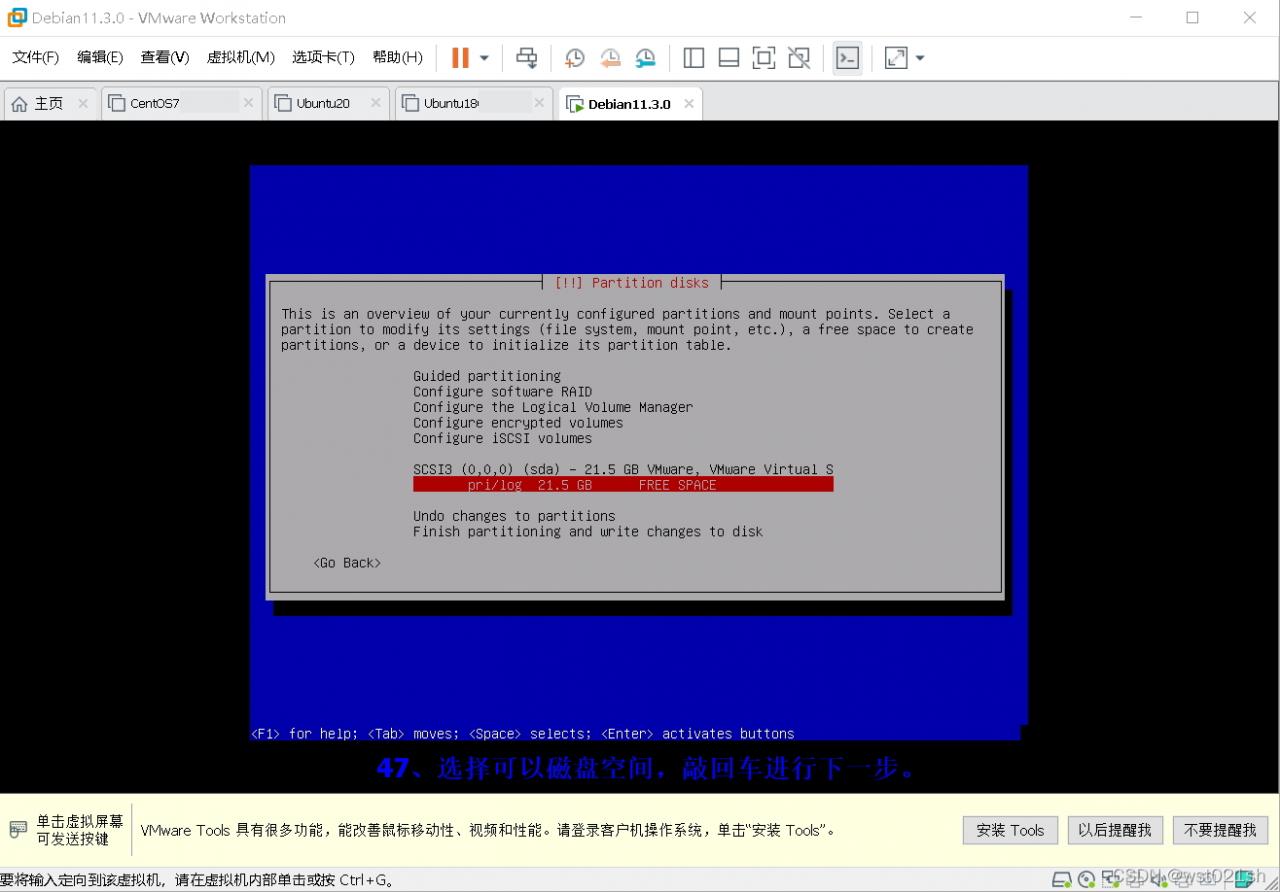Click the 安装 Tools button

pos(1010,830)
